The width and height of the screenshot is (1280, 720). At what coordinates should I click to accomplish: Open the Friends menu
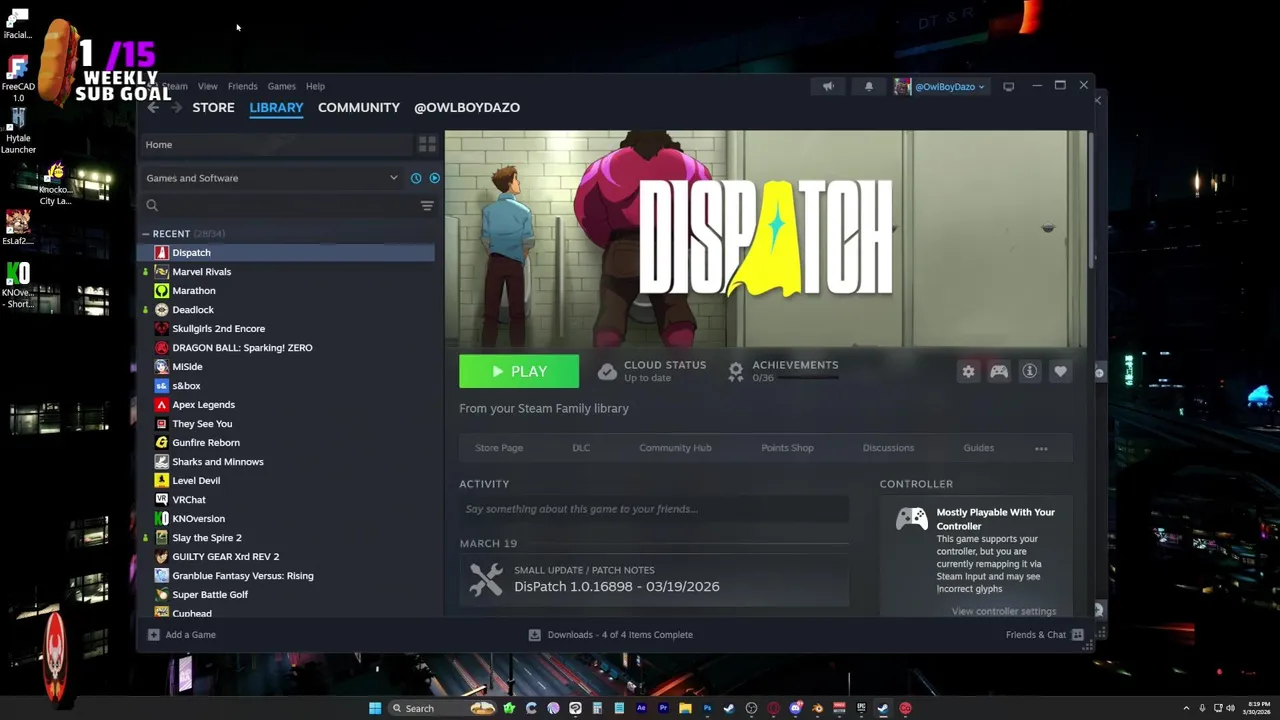[242, 86]
